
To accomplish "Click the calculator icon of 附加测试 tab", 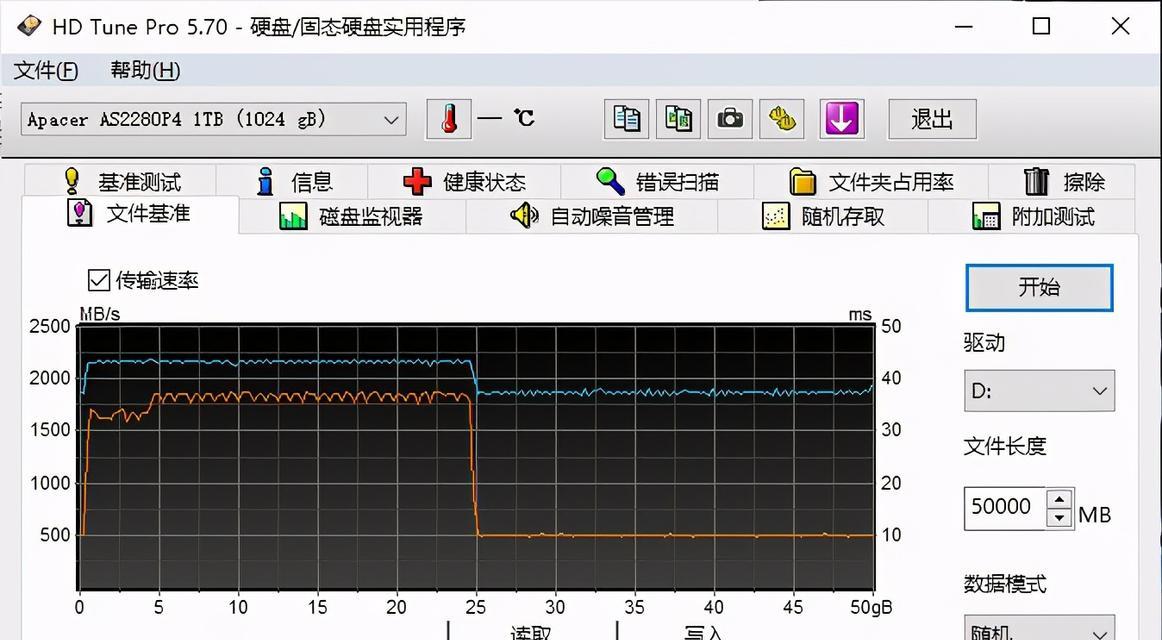I will click(986, 216).
